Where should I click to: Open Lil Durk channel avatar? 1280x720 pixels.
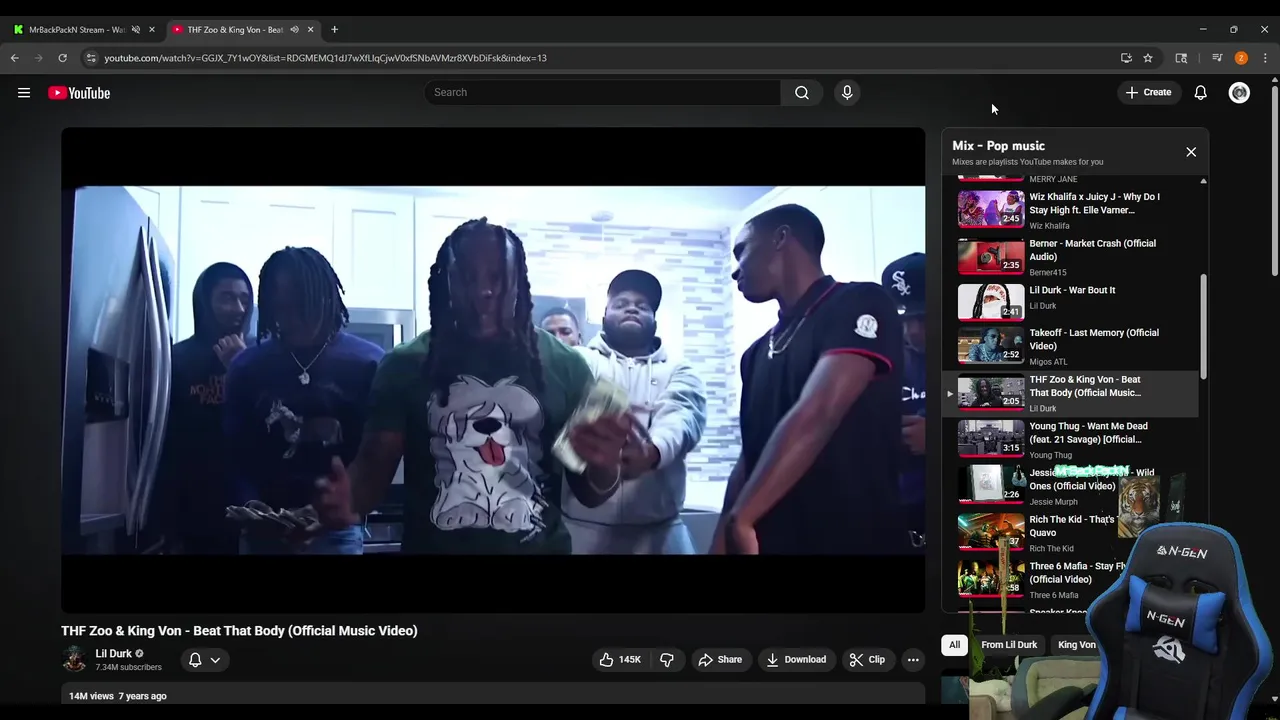(74, 659)
